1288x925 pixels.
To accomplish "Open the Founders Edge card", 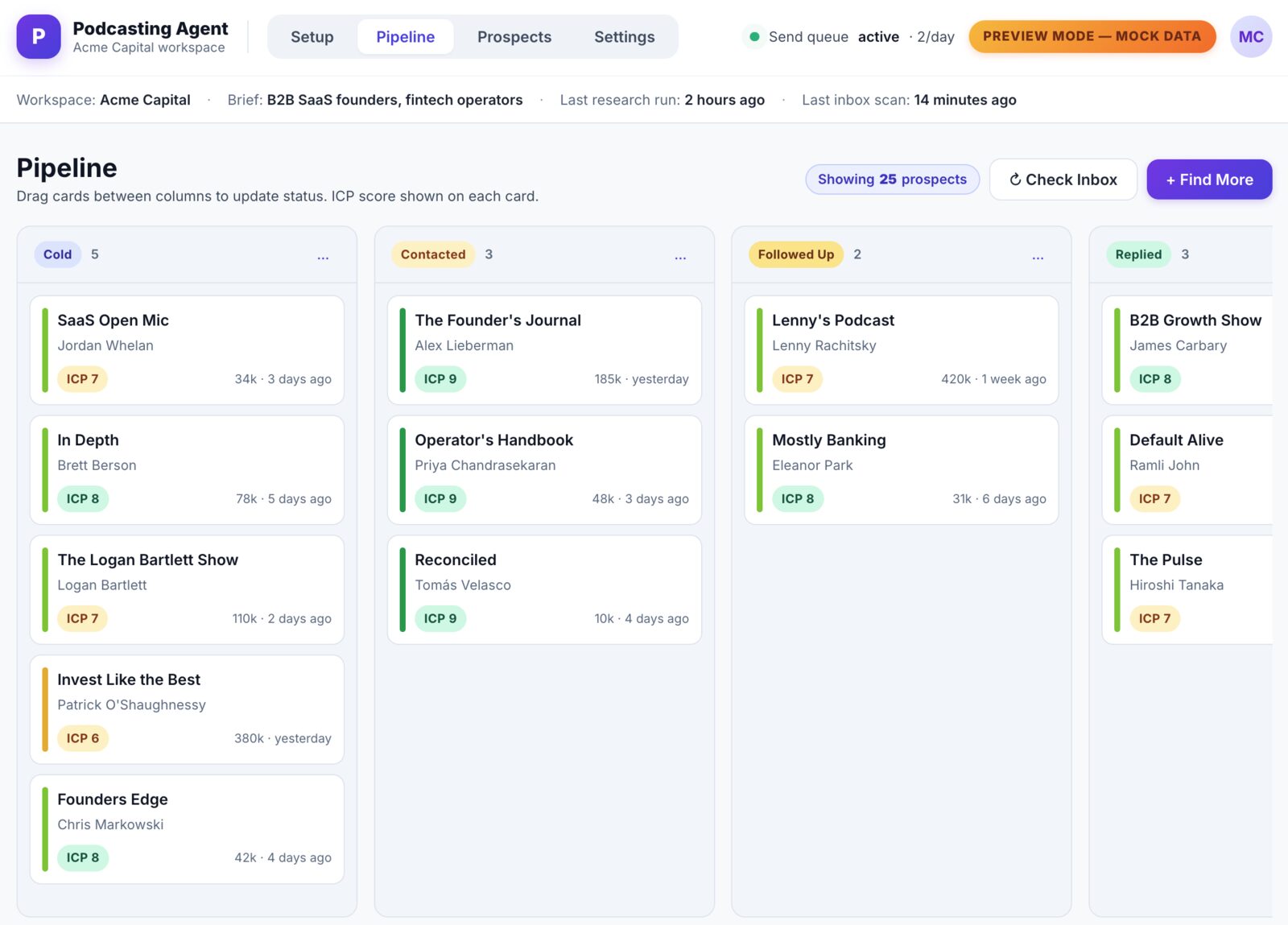I will [187, 829].
